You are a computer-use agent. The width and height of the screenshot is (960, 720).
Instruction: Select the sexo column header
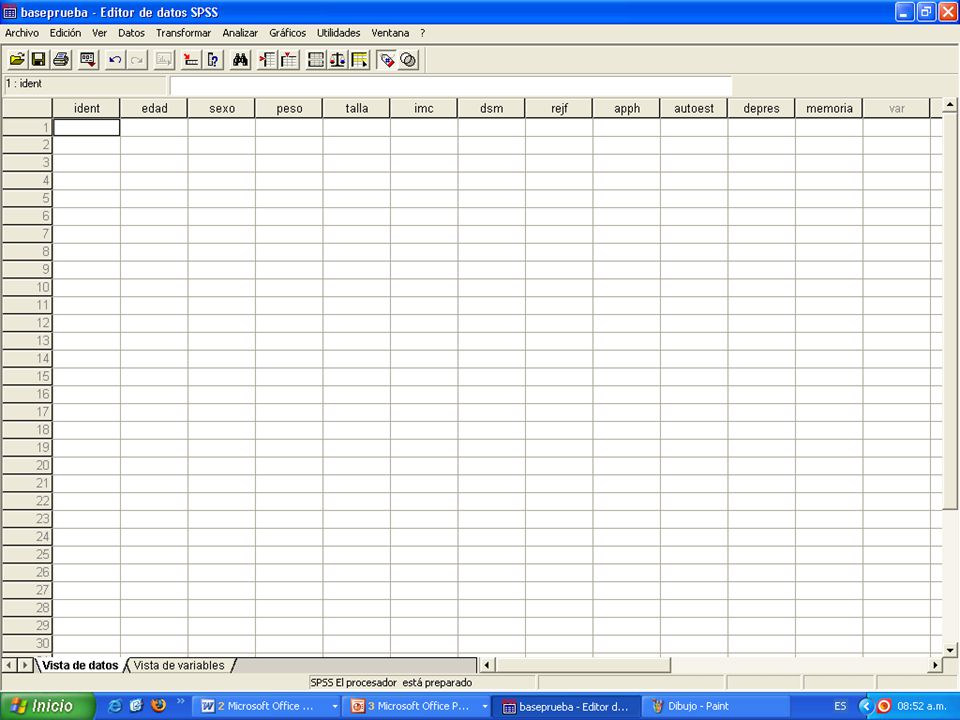point(222,108)
